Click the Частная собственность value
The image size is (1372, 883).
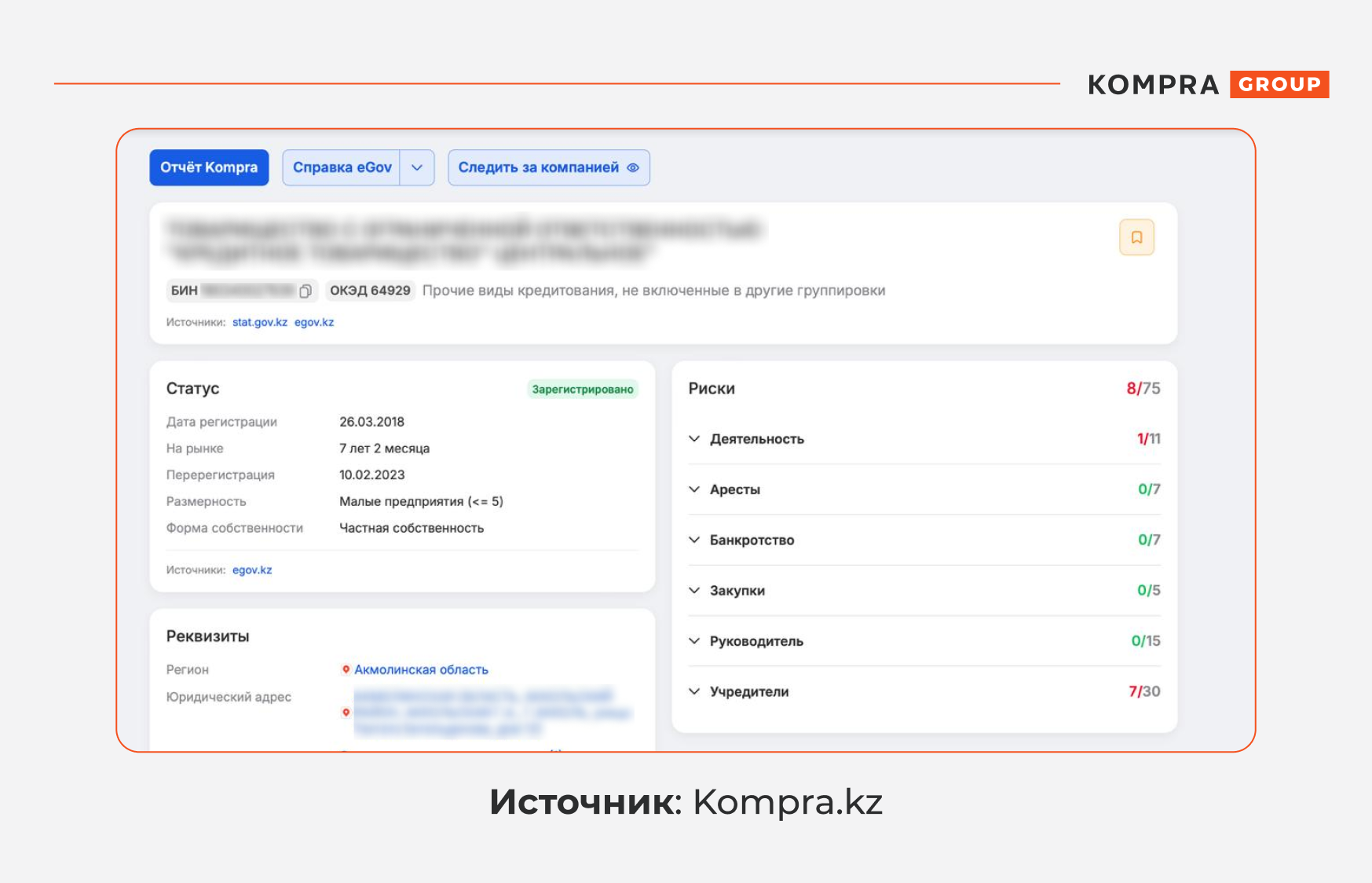pyautogui.click(x=412, y=528)
